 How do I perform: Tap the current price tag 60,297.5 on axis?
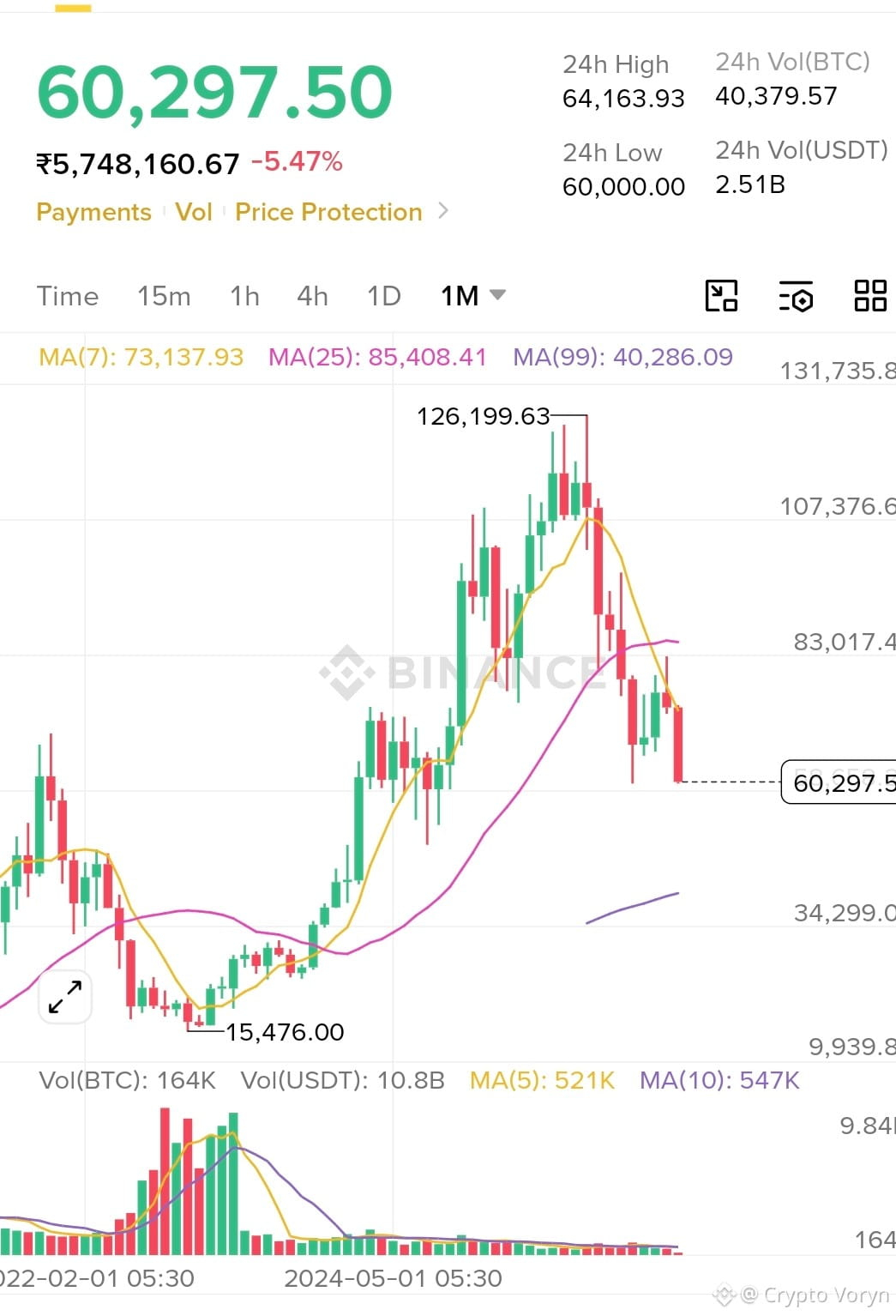click(x=839, y=782)
